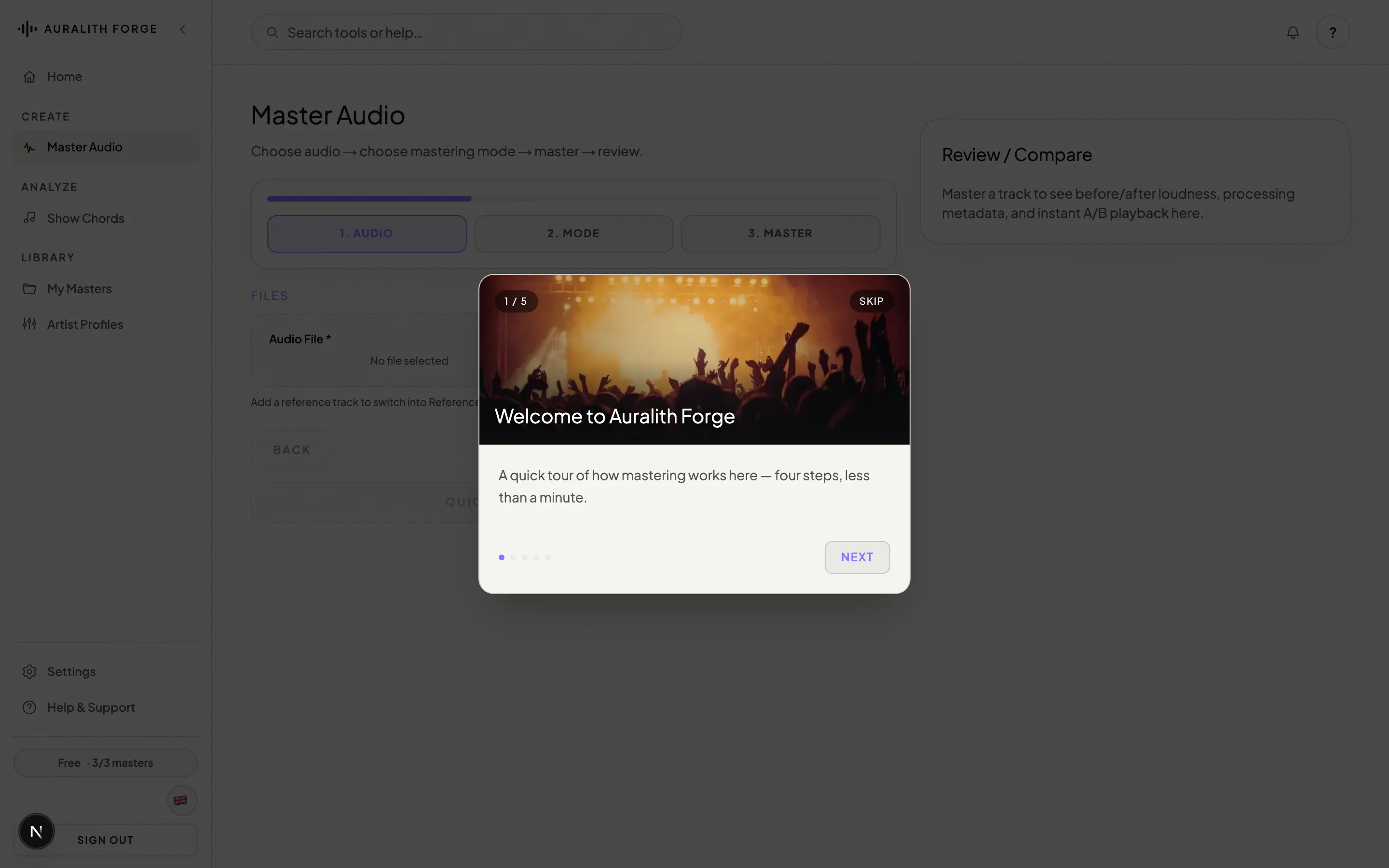Click the Master Audio page title
1389x868 pixels.
tap(328, 115)
